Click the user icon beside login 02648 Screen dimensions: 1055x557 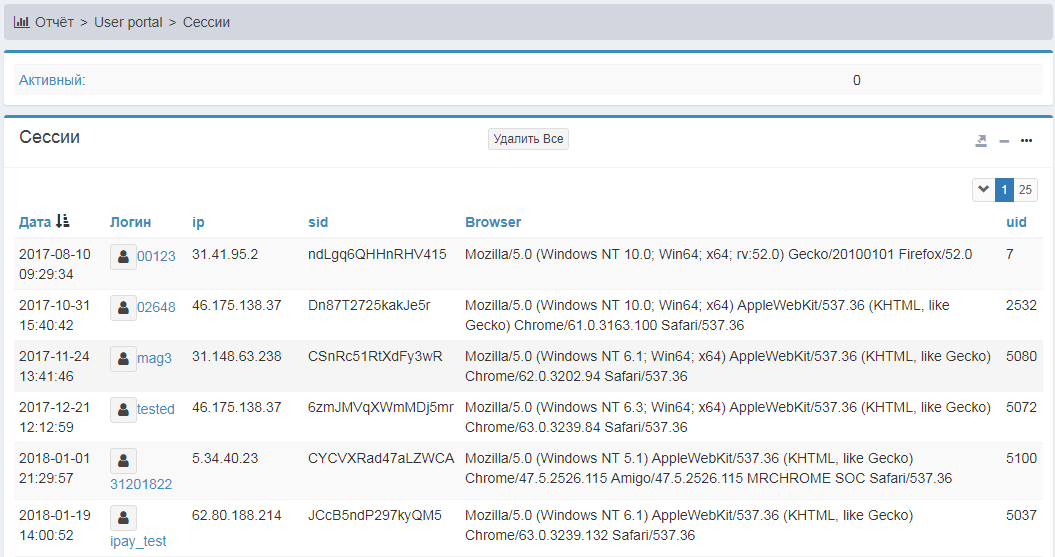[x=123, y=308]
